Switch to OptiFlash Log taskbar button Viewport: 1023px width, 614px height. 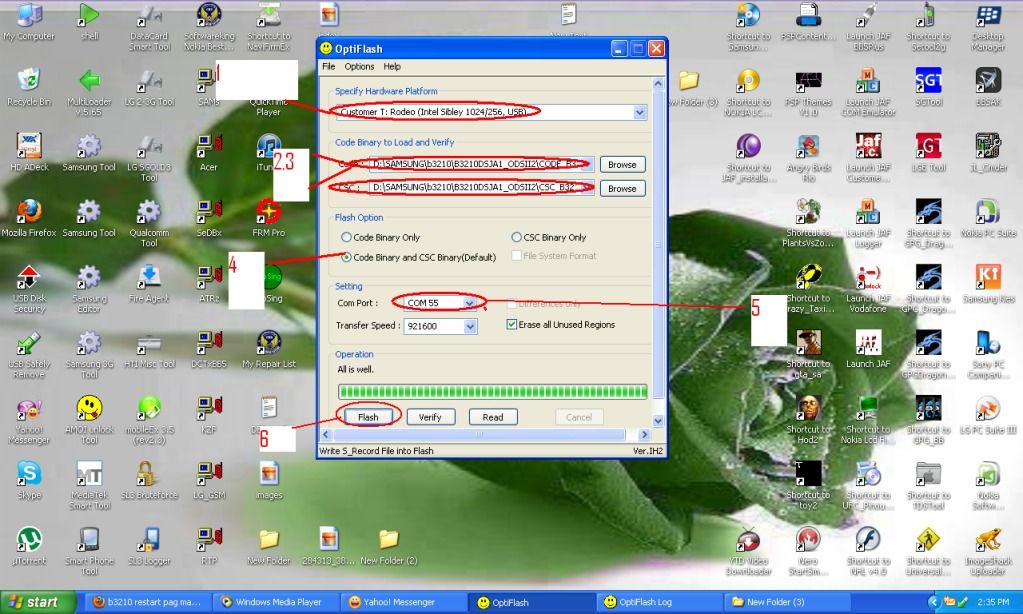pos(658,602)
